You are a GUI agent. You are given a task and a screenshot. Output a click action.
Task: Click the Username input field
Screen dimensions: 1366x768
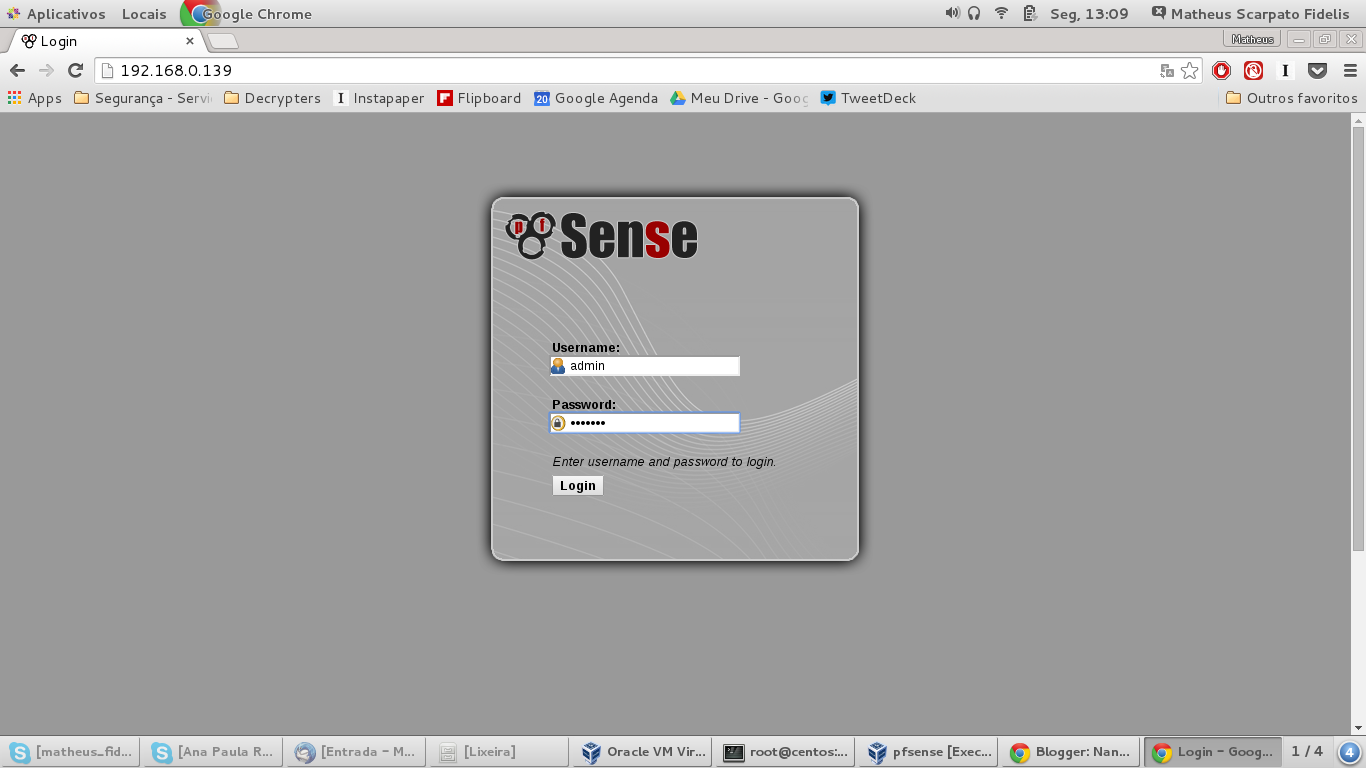[x=645, y=366]
